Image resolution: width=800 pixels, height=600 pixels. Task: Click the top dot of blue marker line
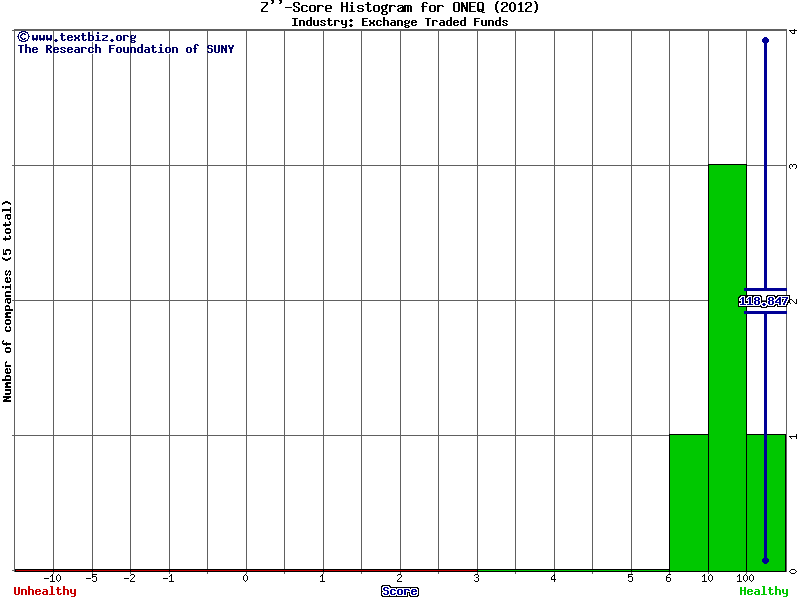[x=765, y=41]
